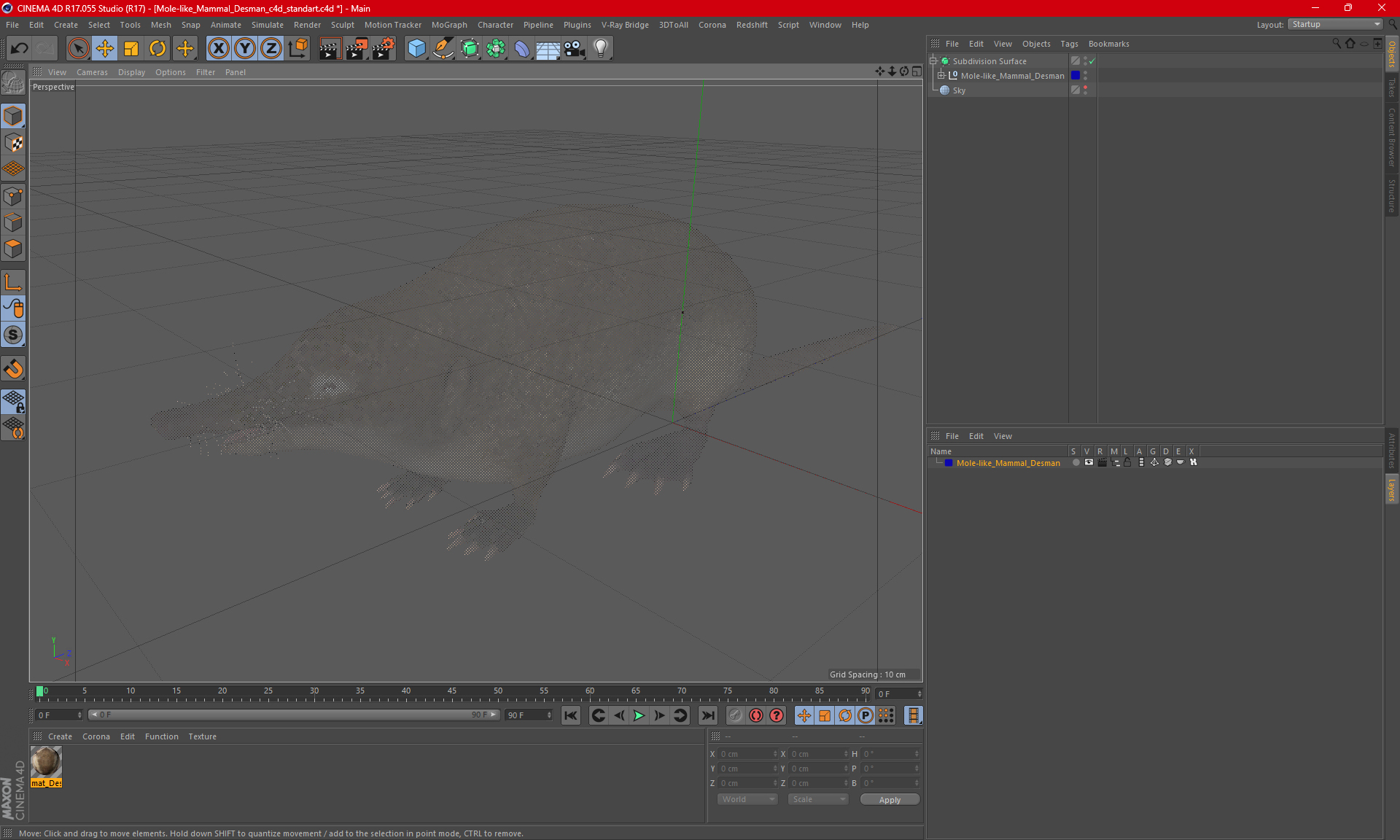Click blue layer color in Layers panel

point(949,463)
